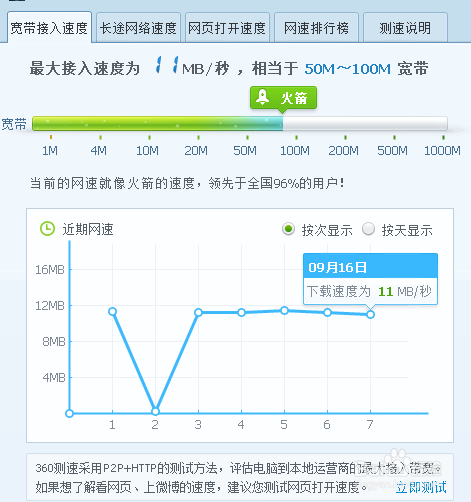
Task: Click the 4MB y-axis label
Action: tap(54, 378)
